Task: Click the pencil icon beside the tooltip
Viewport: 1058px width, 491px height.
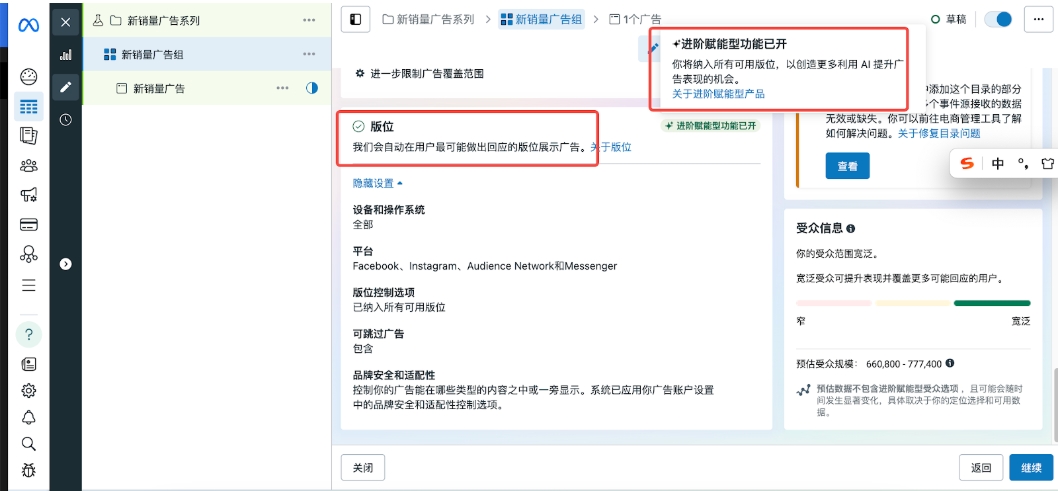Action: pyautogui.click(x=653, y=48)
